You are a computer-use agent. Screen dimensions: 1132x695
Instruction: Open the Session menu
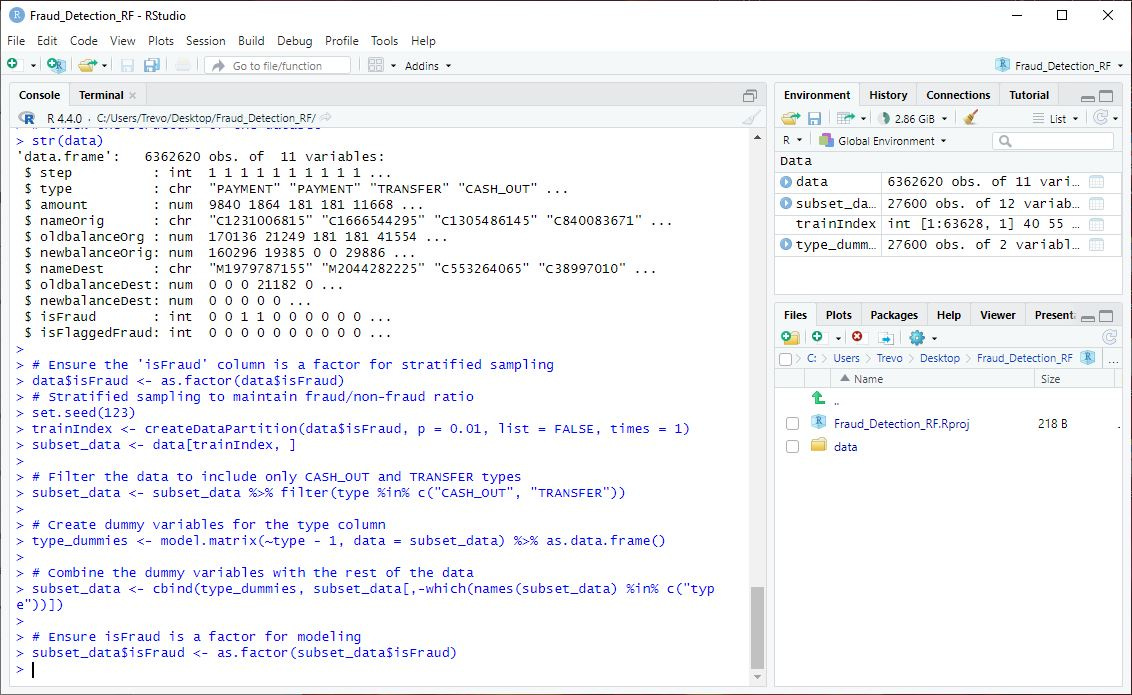click(x=206, y=40)
